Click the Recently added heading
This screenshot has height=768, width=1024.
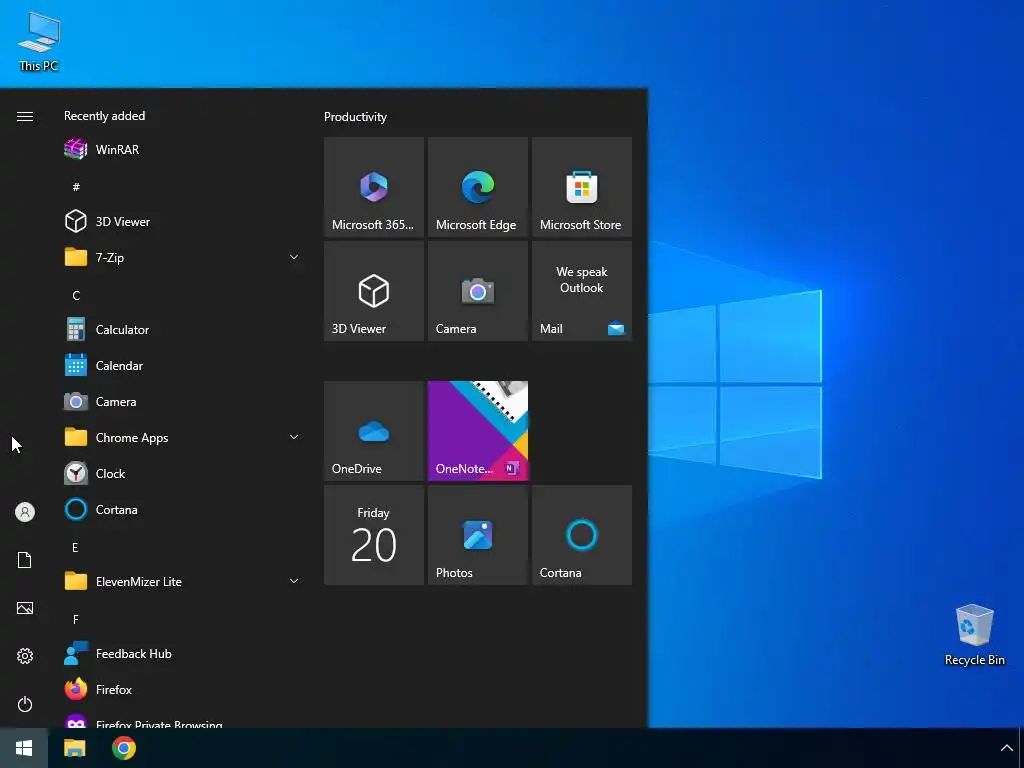pyautogui.click(x=104, y=116)
